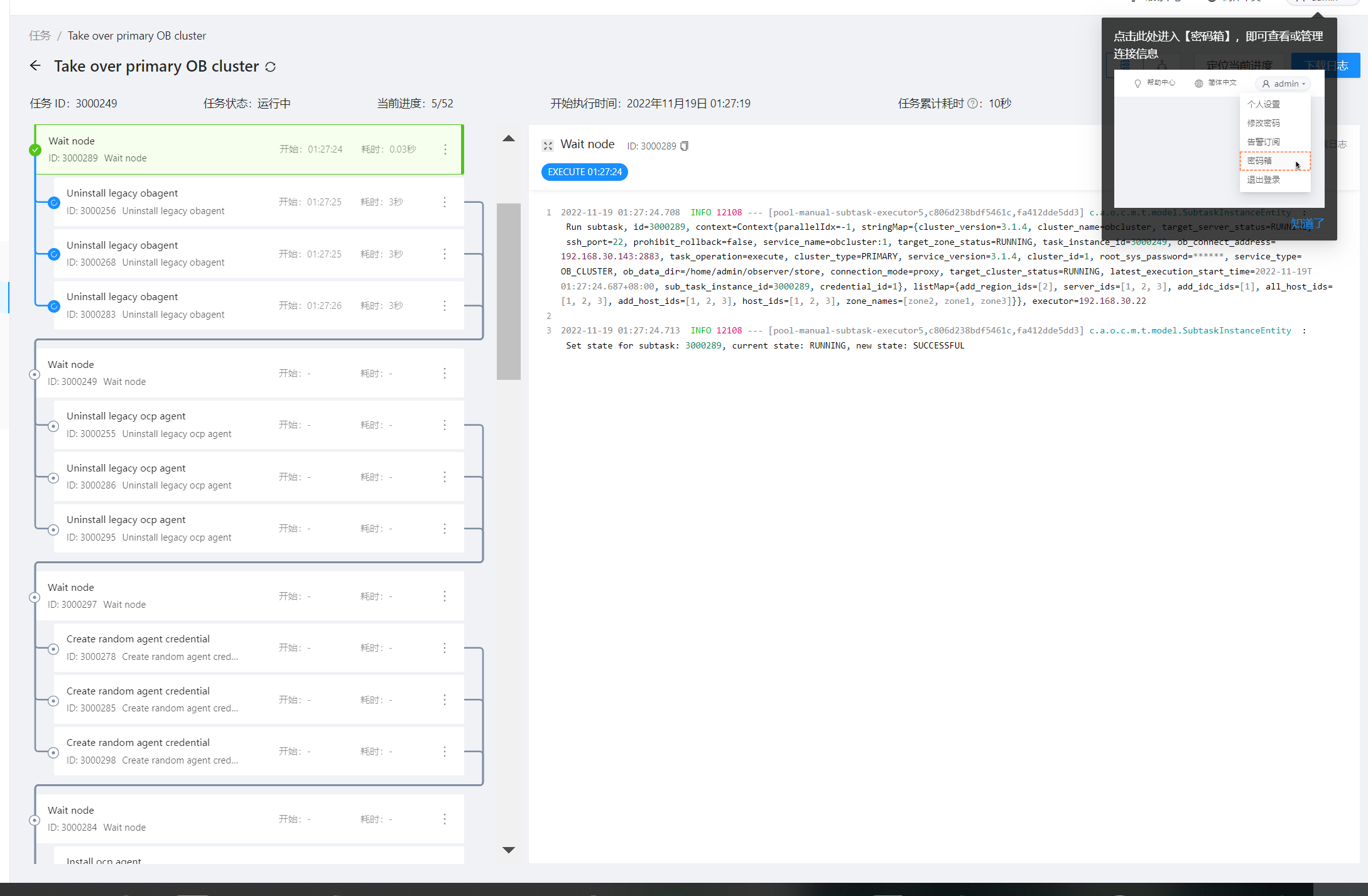
Task: Click the scroll-up arrow above the task list
Action: coord(509,139)
